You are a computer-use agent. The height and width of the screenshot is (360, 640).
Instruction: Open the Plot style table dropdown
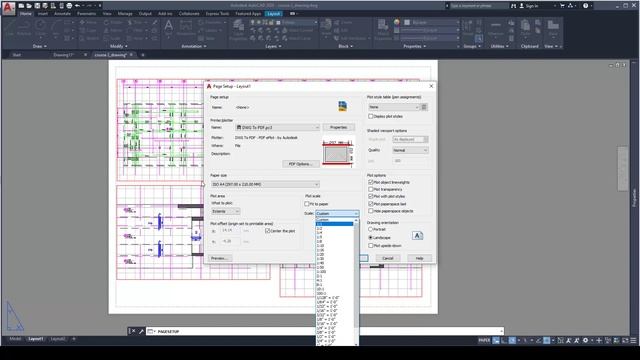(394, 107)
